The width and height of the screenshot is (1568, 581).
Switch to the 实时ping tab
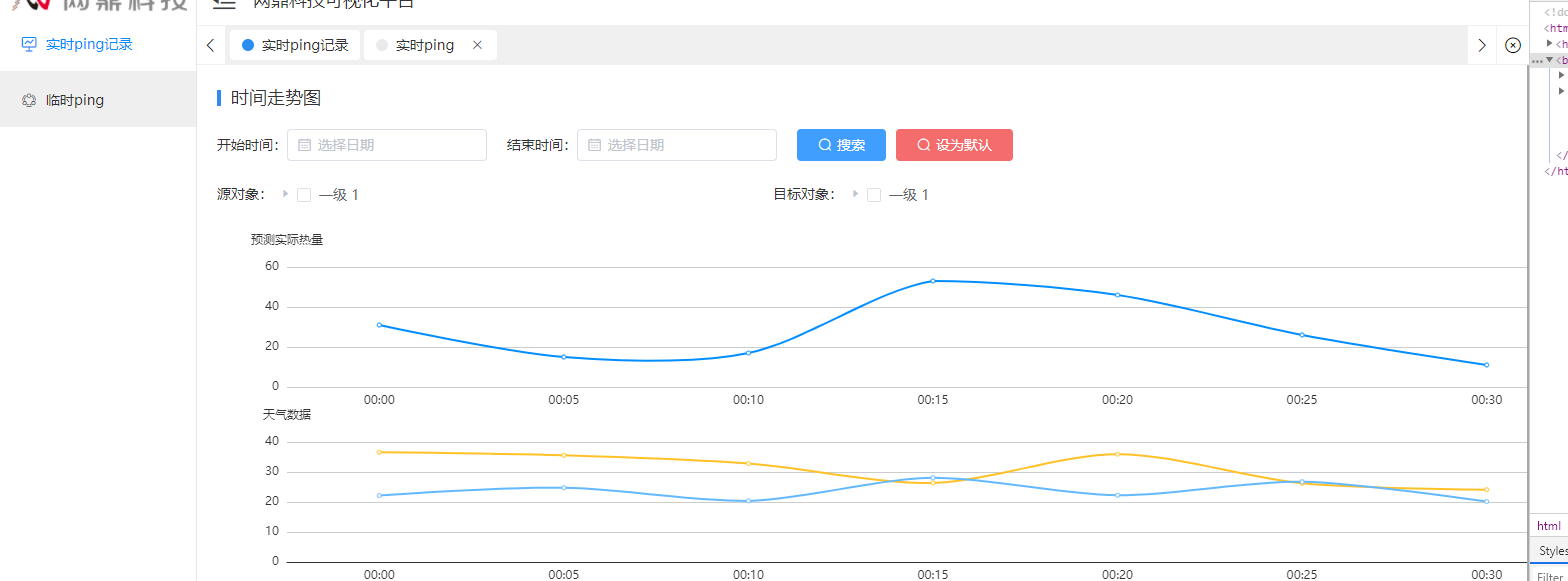pyautogui.click(x=430, y=45)
